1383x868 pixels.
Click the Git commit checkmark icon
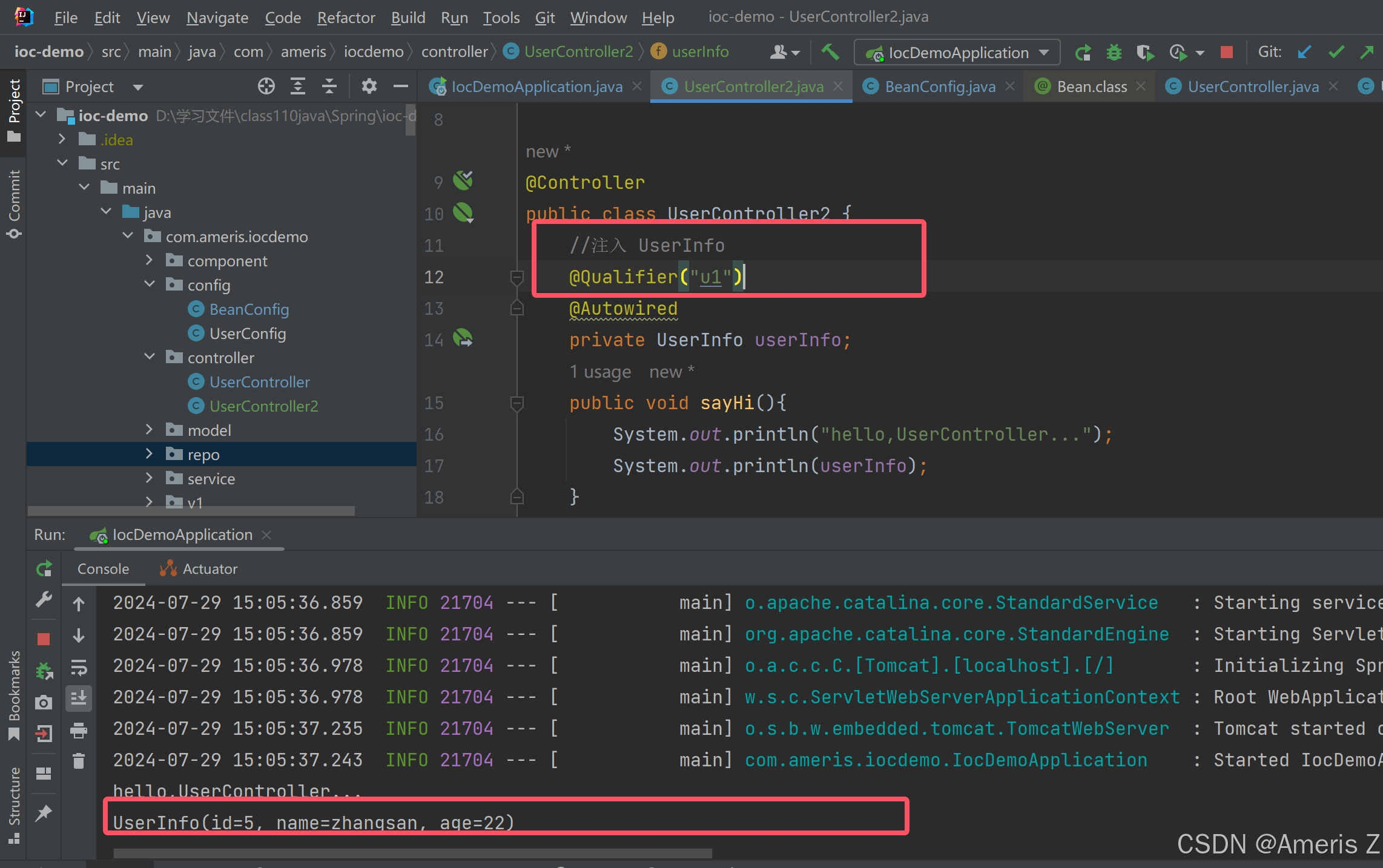tap(1336, 53)
